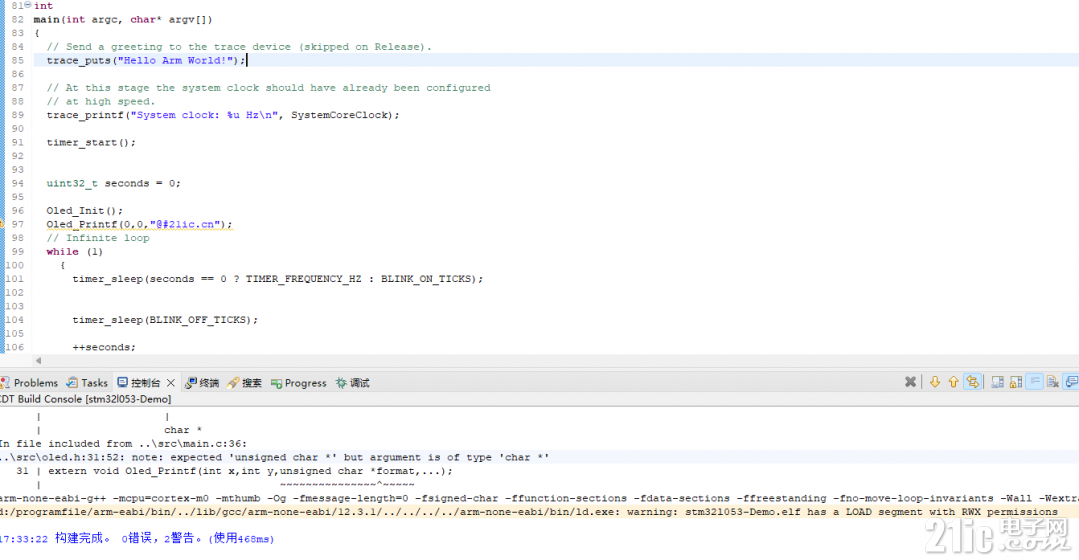Select the 控制台 console tab

tap(145, 383)
